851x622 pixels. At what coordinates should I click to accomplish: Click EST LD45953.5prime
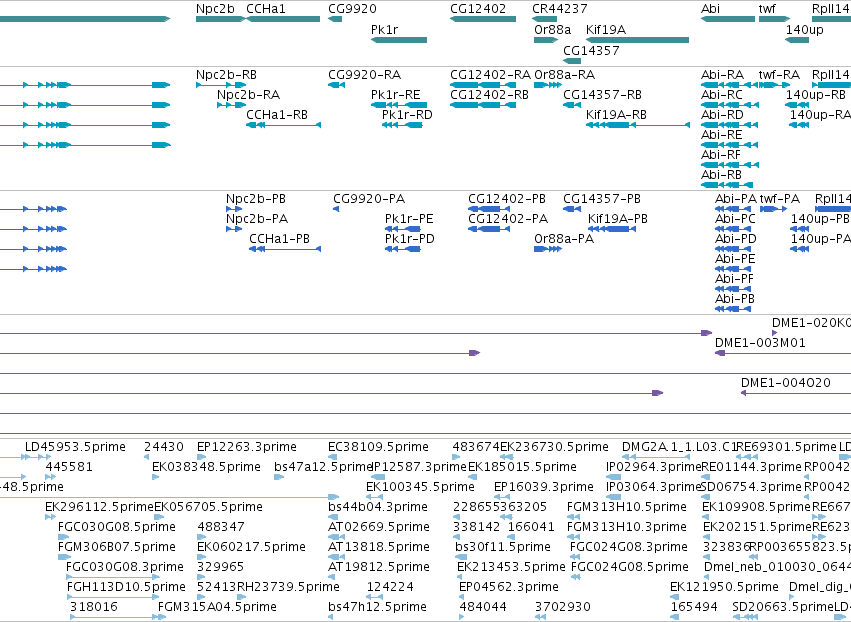(x=75, y=447)
